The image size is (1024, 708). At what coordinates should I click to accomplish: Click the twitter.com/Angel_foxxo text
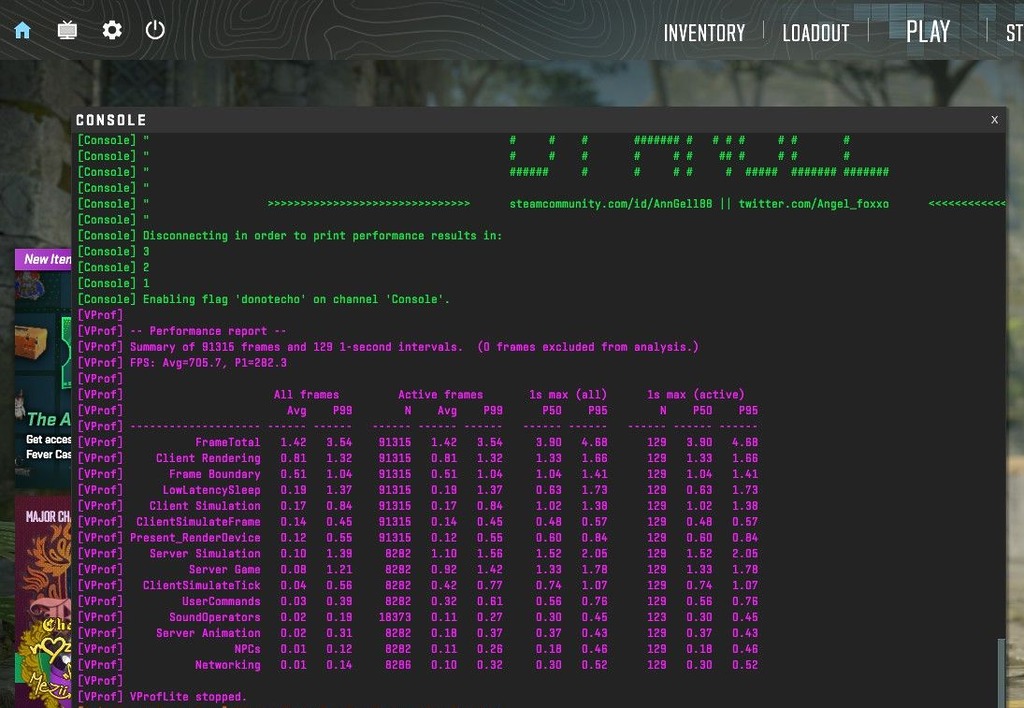point(813,204)
